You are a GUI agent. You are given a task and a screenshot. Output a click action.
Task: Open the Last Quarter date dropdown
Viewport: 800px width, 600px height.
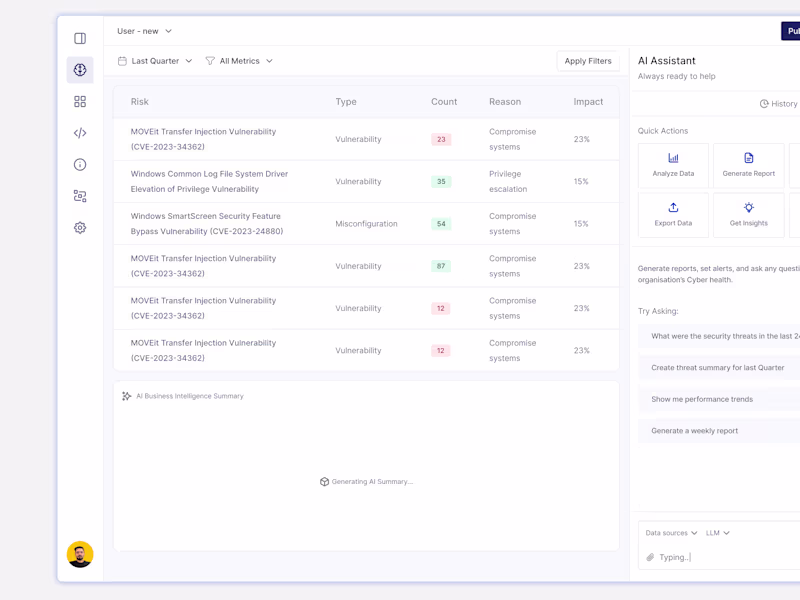click(x=155, y=61)
